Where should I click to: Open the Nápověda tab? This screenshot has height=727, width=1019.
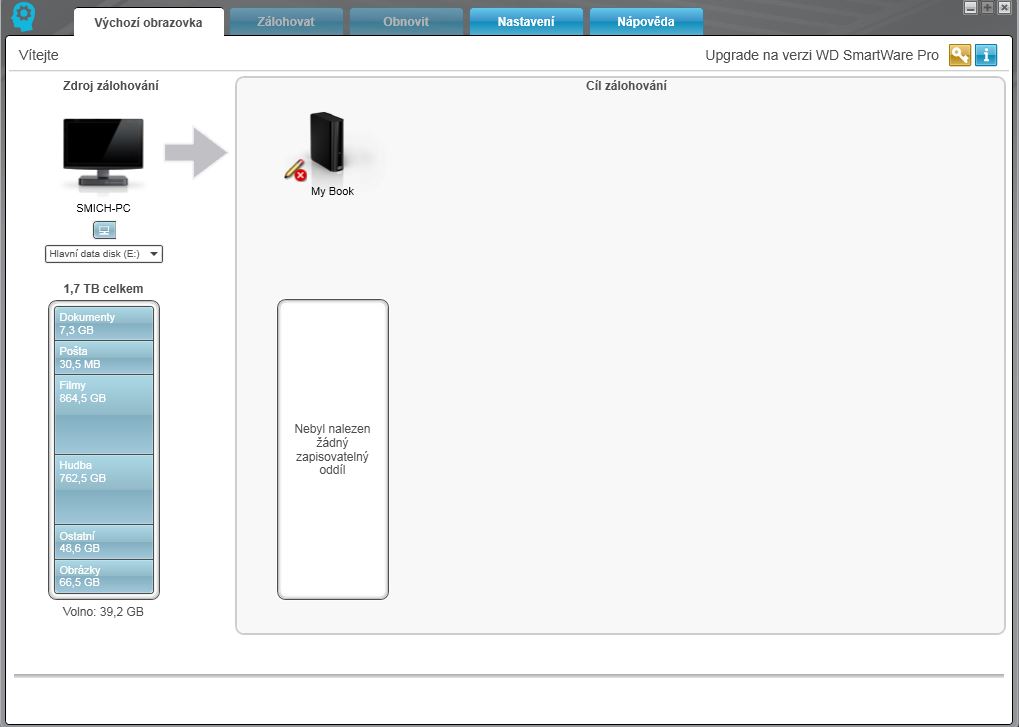pyautogui.click(x=645, y=22)
